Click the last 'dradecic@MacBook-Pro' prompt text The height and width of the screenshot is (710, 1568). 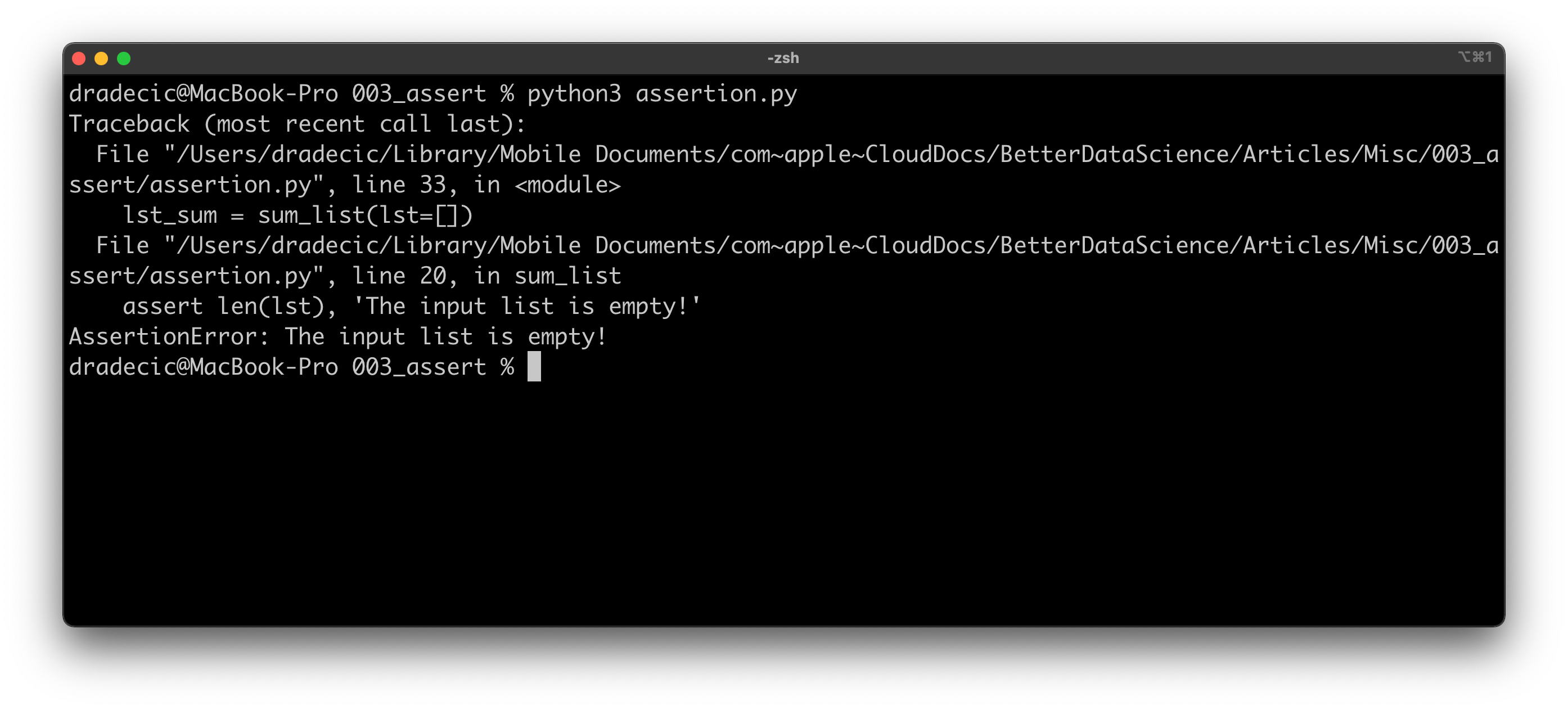pos(203,367)
